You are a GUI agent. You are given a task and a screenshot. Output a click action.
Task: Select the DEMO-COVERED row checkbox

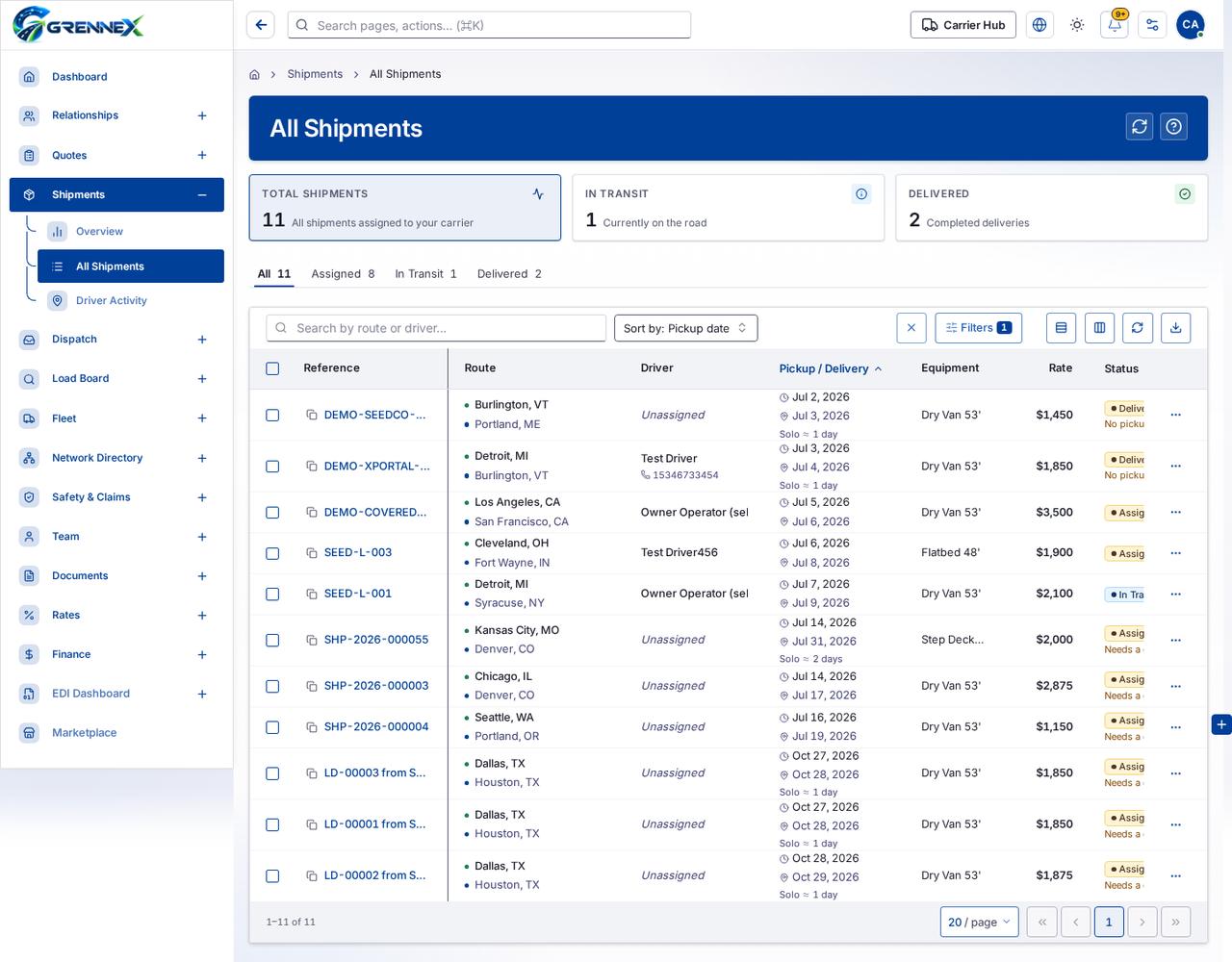pyautogui.click(x=272, y=513)
